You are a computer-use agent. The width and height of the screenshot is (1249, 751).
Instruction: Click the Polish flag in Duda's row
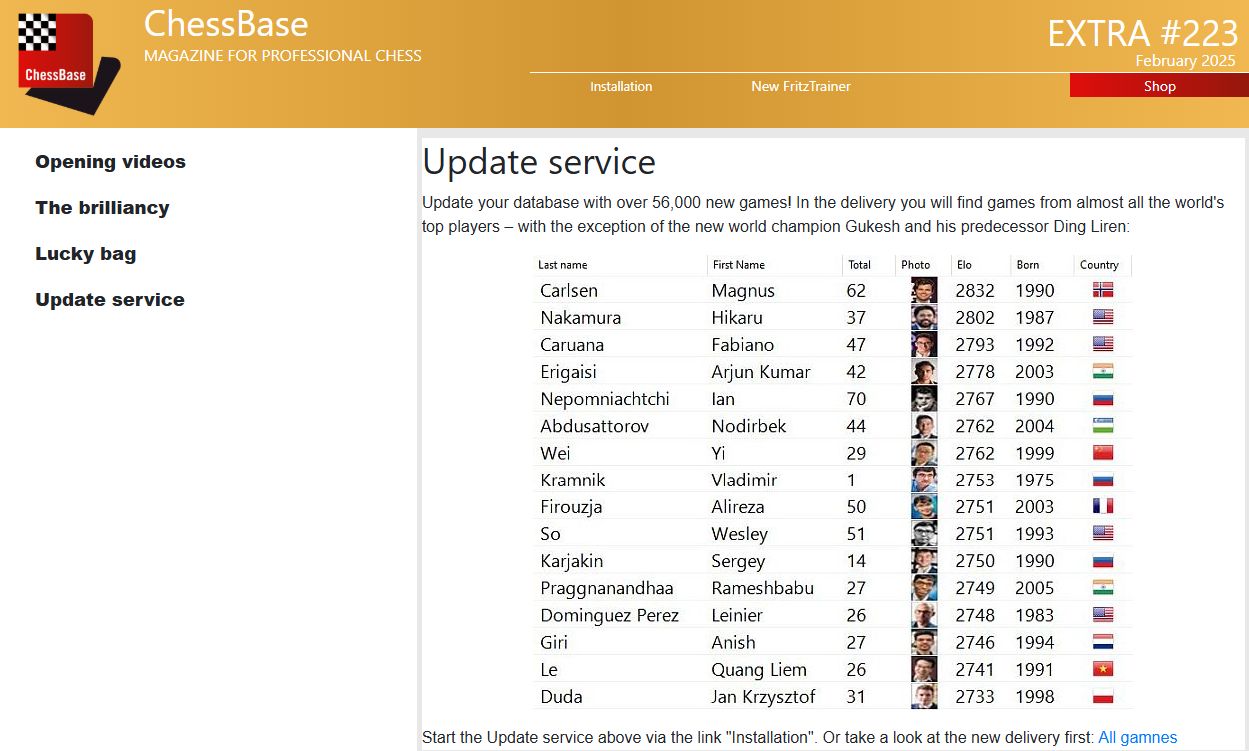(1103, 696)
